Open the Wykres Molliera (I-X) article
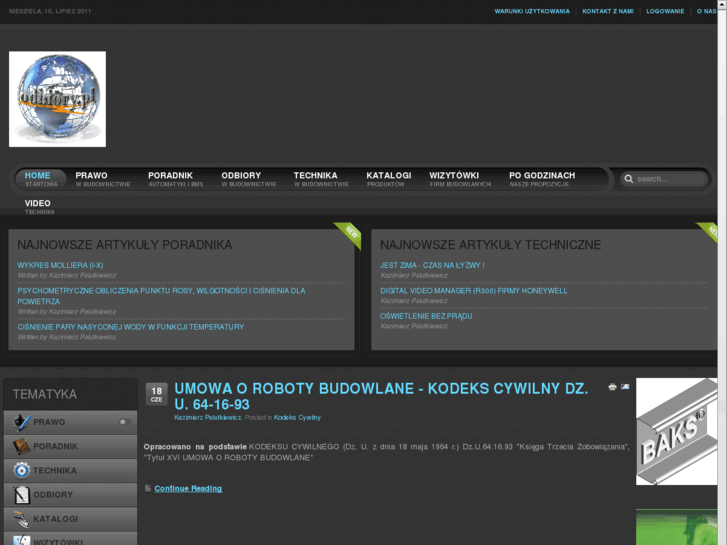This screenshot has height=545, width=727. coord(60,265)
